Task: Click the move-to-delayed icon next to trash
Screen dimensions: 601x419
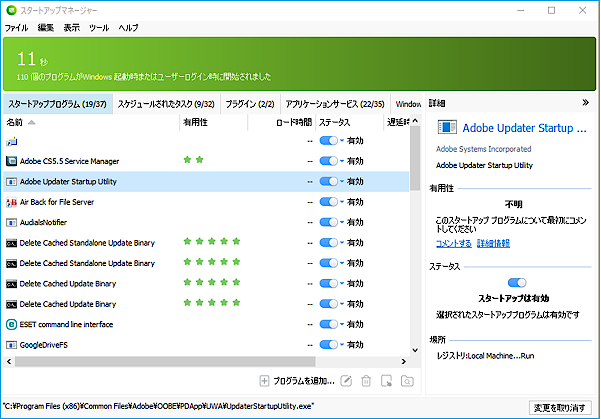Action: point(386,381)
